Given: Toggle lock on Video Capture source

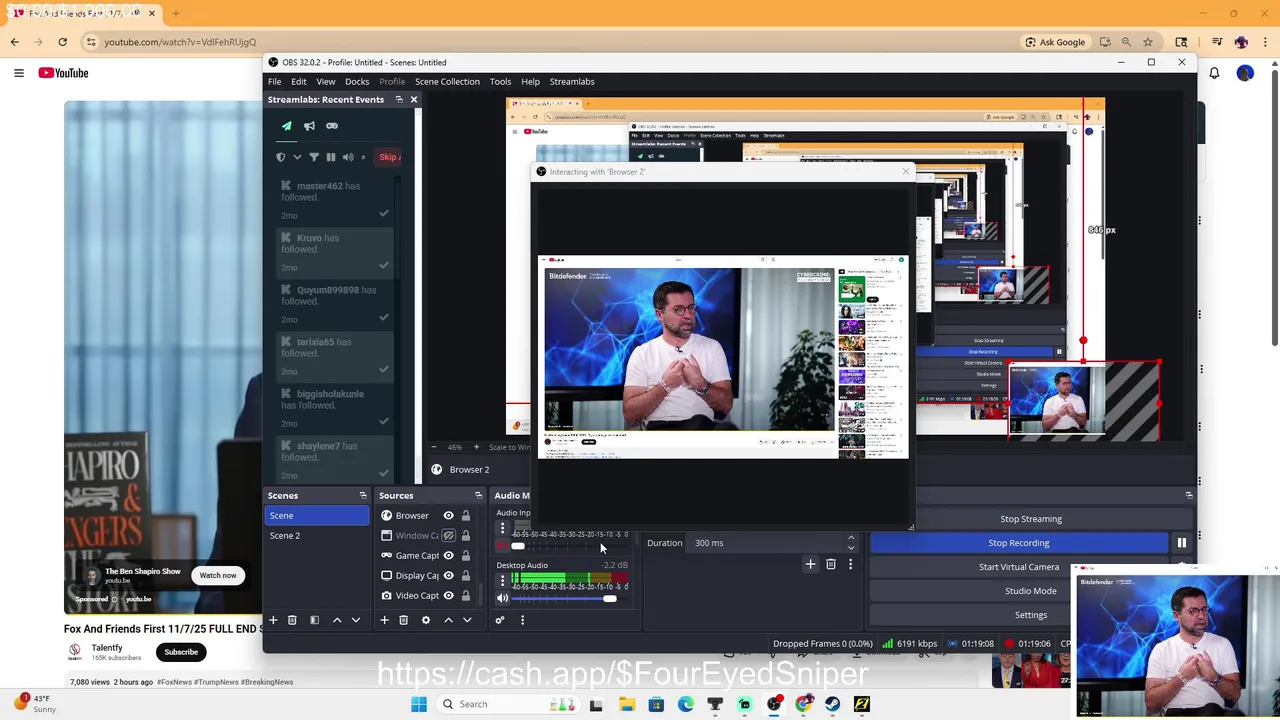Looking at the screenshot, I should 466,596.
